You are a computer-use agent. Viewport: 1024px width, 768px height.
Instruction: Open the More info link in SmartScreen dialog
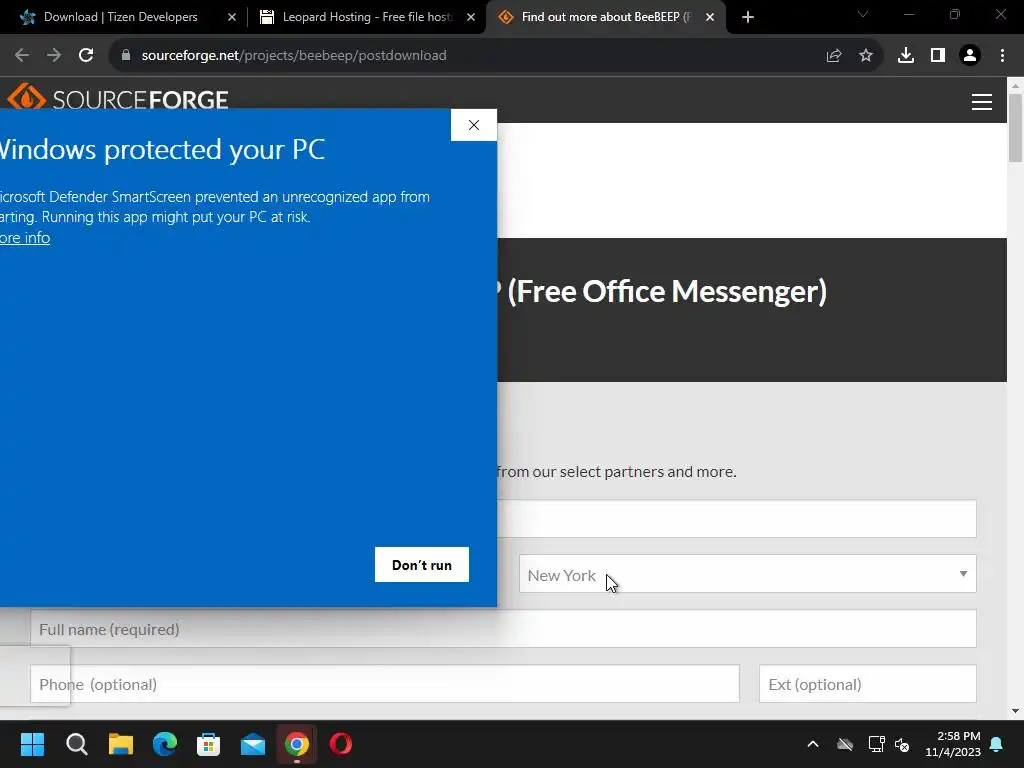point(25,238)
